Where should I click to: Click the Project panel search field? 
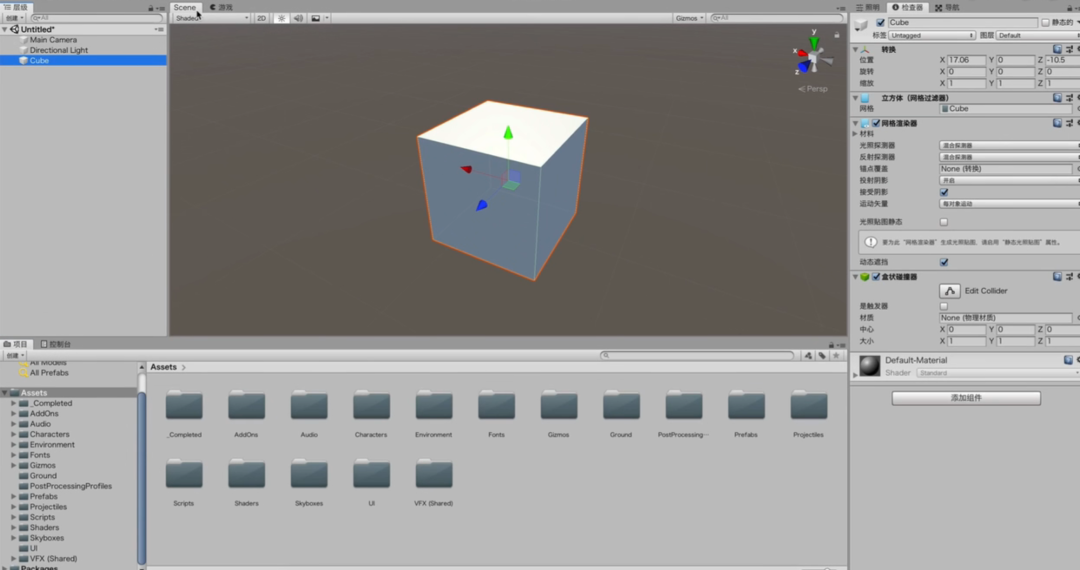697,355
